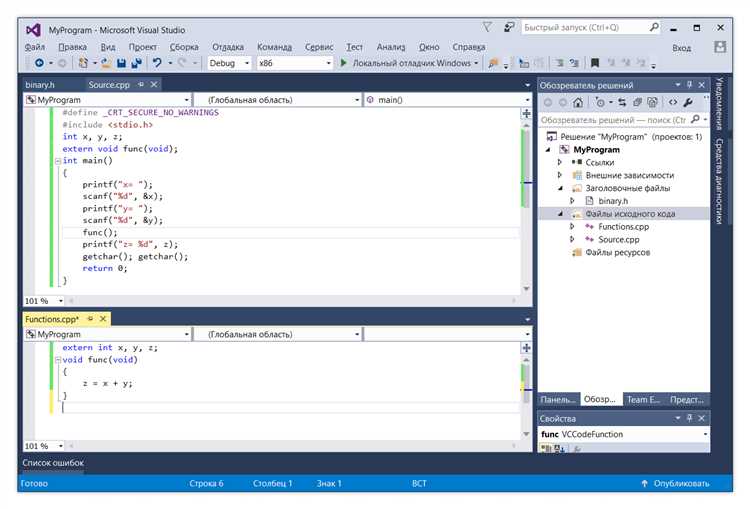Open the x86 platform dropdown
The height and width of the screenshot is (509, 750).
click(294, 63)
